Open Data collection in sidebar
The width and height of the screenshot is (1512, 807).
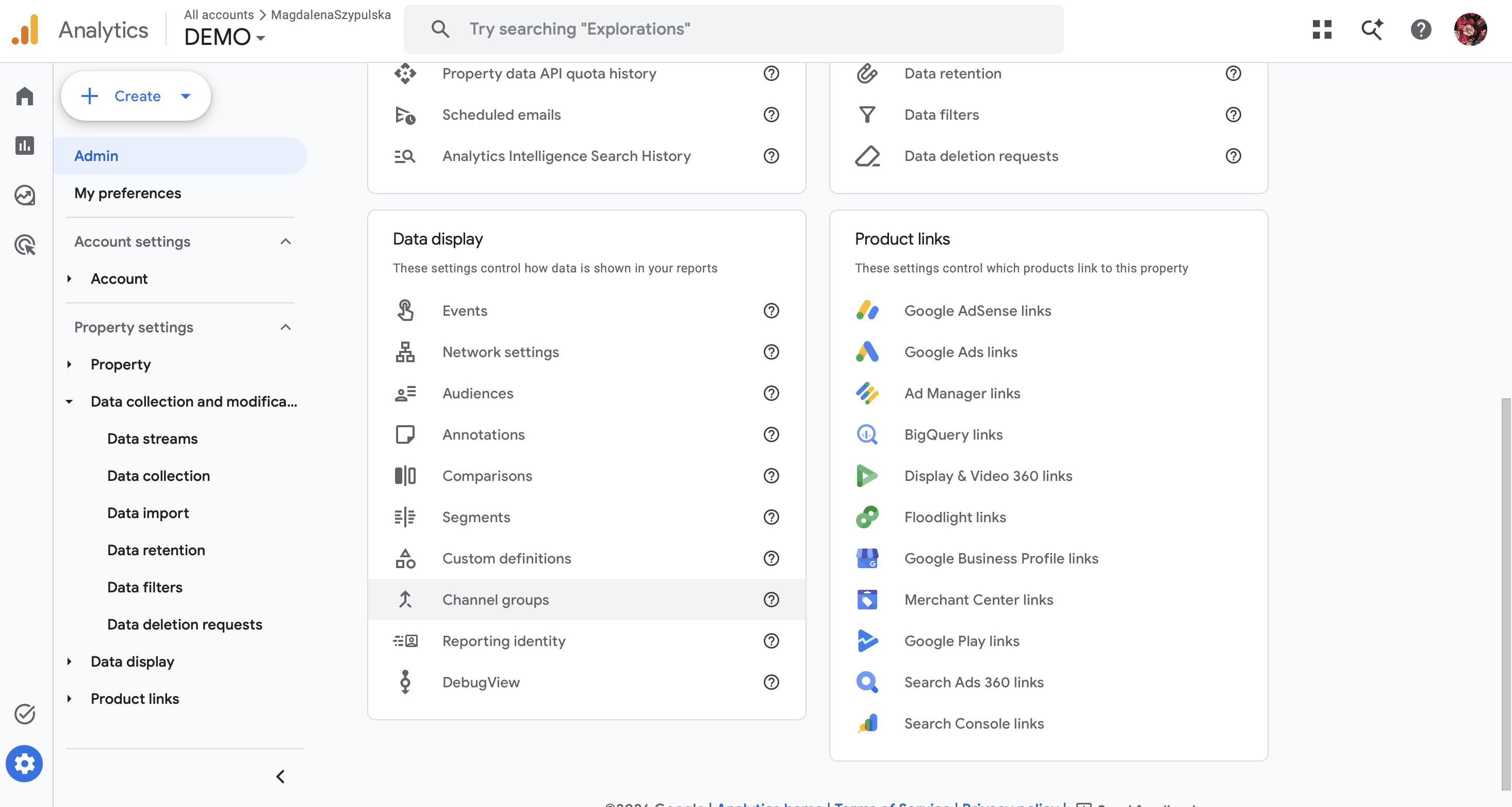[158, 476]
